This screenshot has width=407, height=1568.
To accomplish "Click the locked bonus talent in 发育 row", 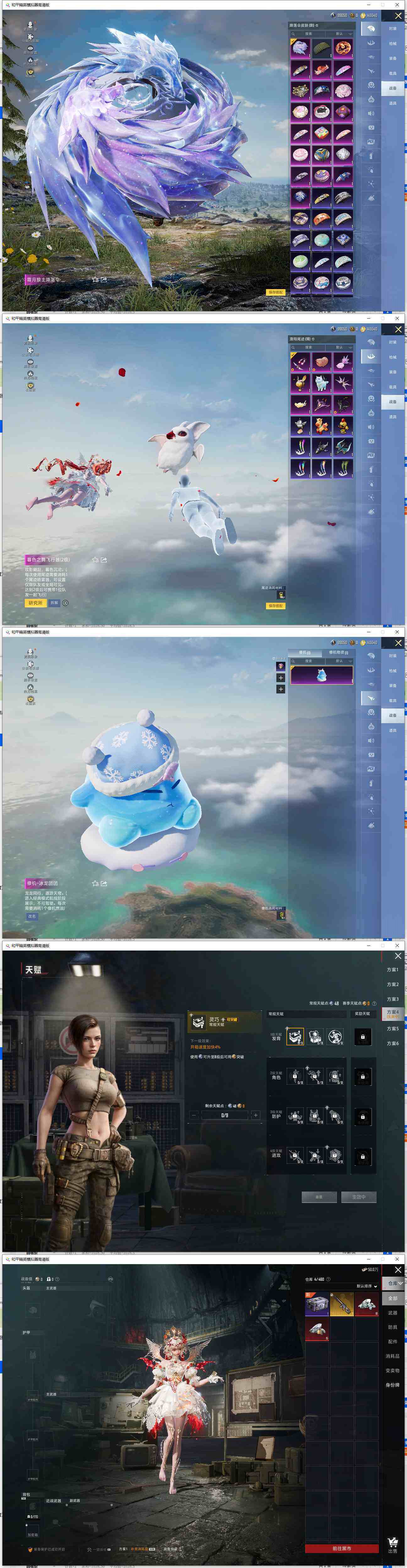I will tap(362, 1037).
